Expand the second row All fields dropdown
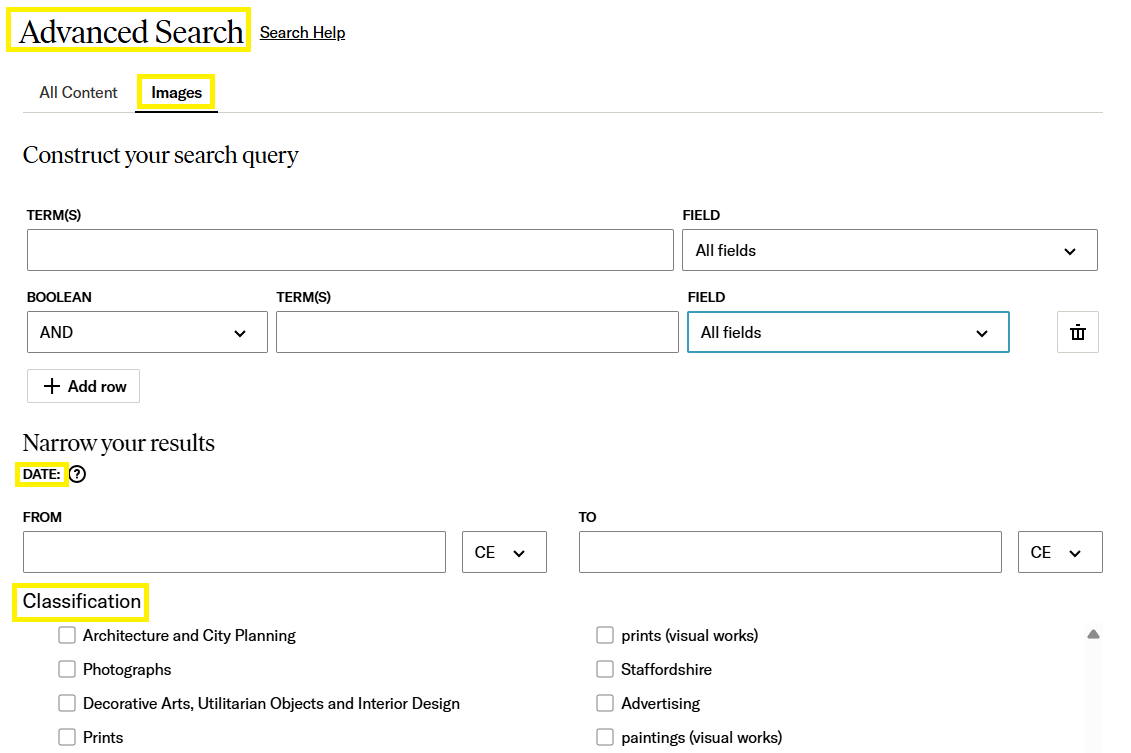 (x=847, y=333)
